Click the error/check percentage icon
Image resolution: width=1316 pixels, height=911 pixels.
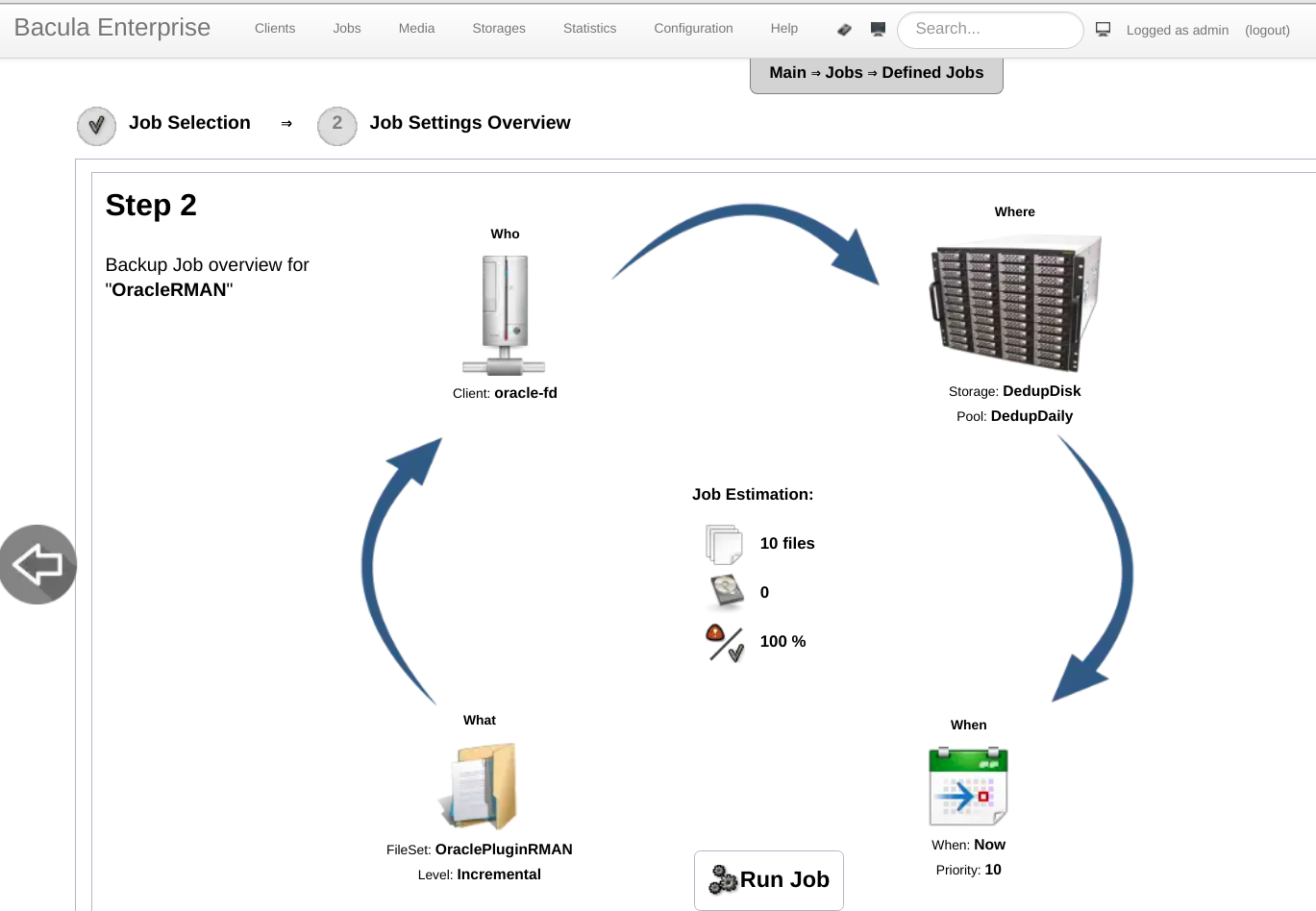(x=725, y=643)
